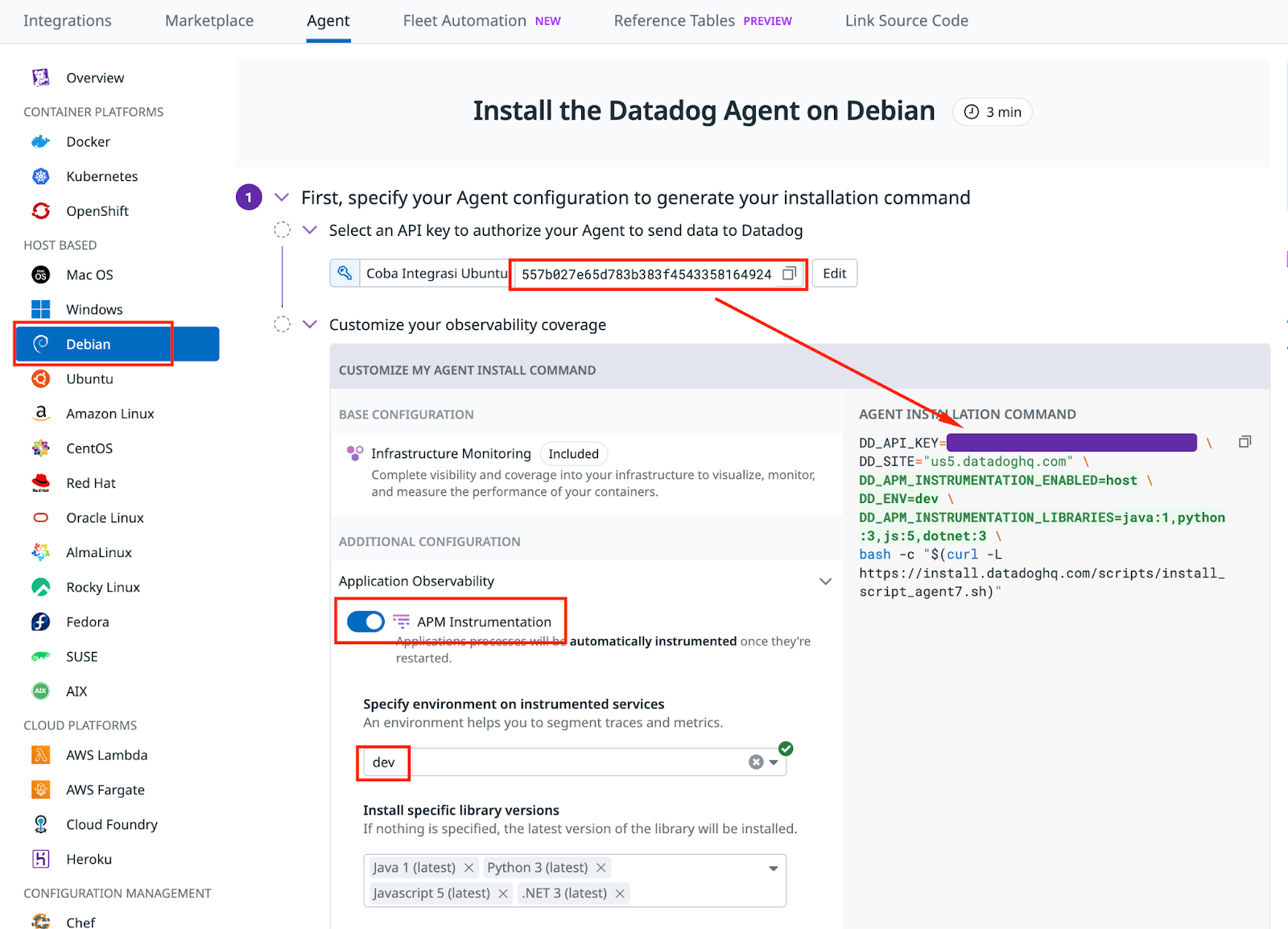Click the AWS Fargate icon

(41, 790)
